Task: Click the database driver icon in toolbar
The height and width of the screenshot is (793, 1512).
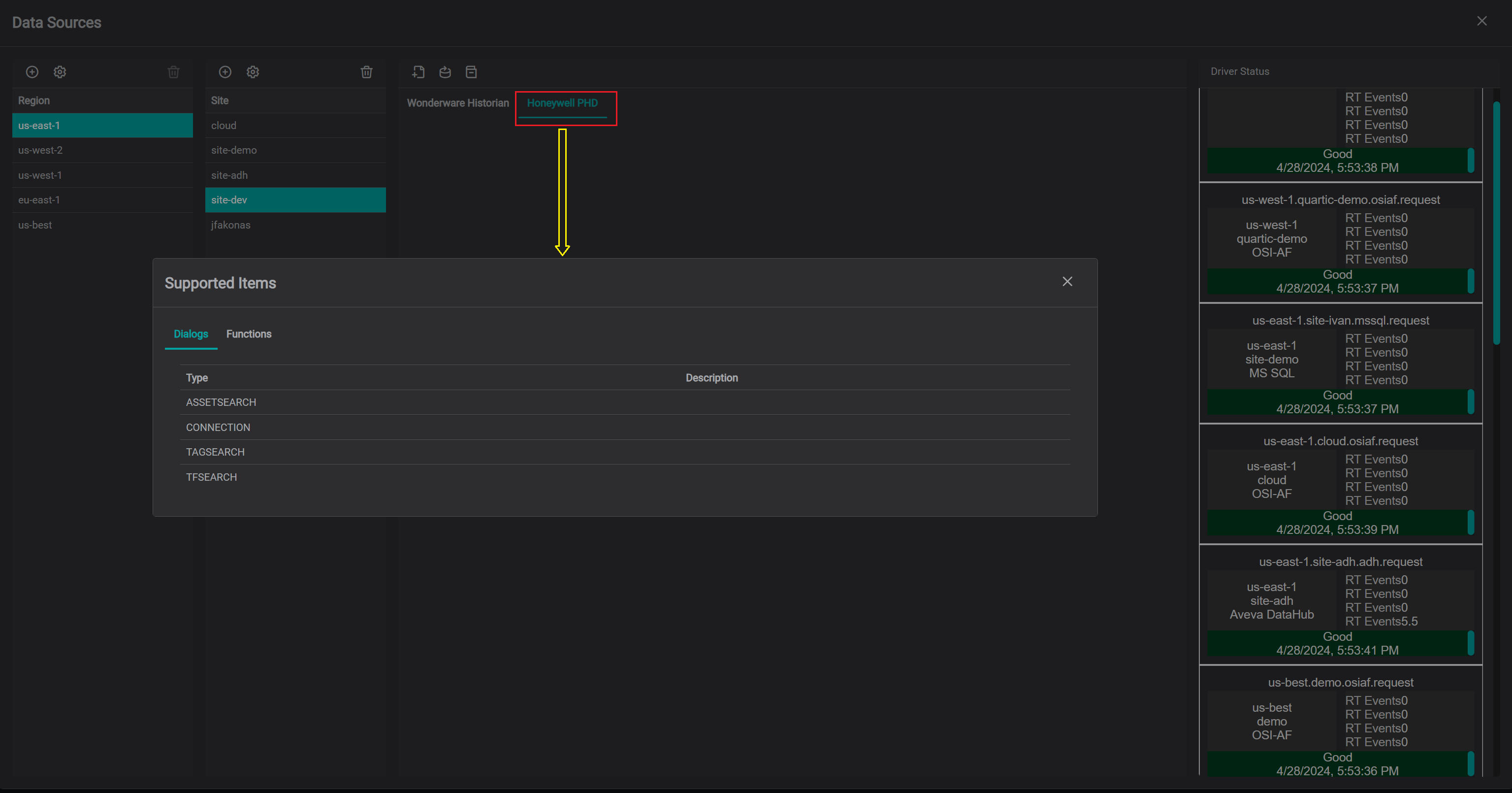Action: coord(446,71)
